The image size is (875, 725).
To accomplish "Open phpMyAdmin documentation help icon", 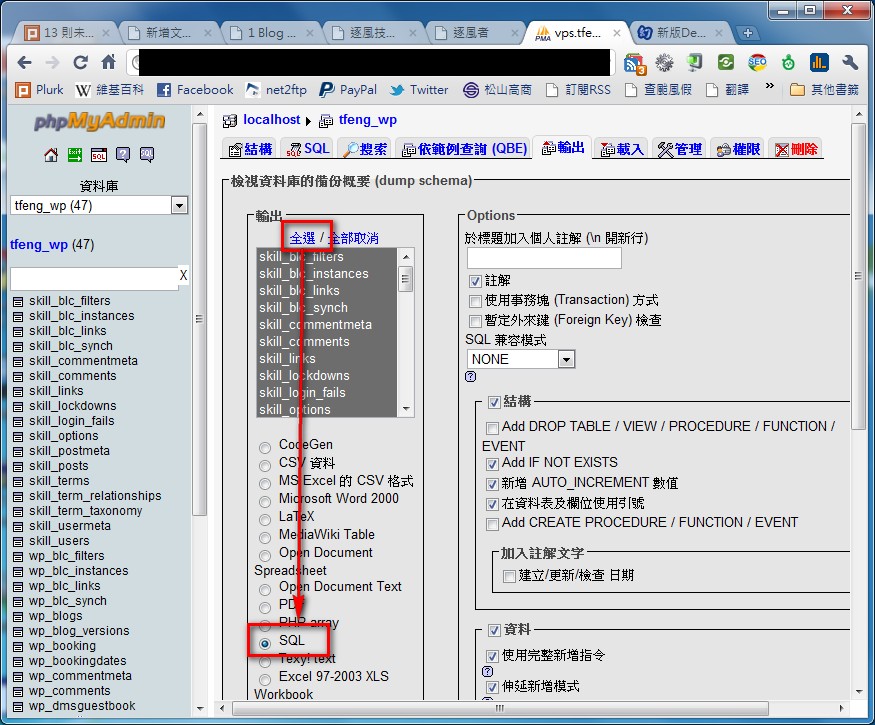I will [x=123, y=155].
